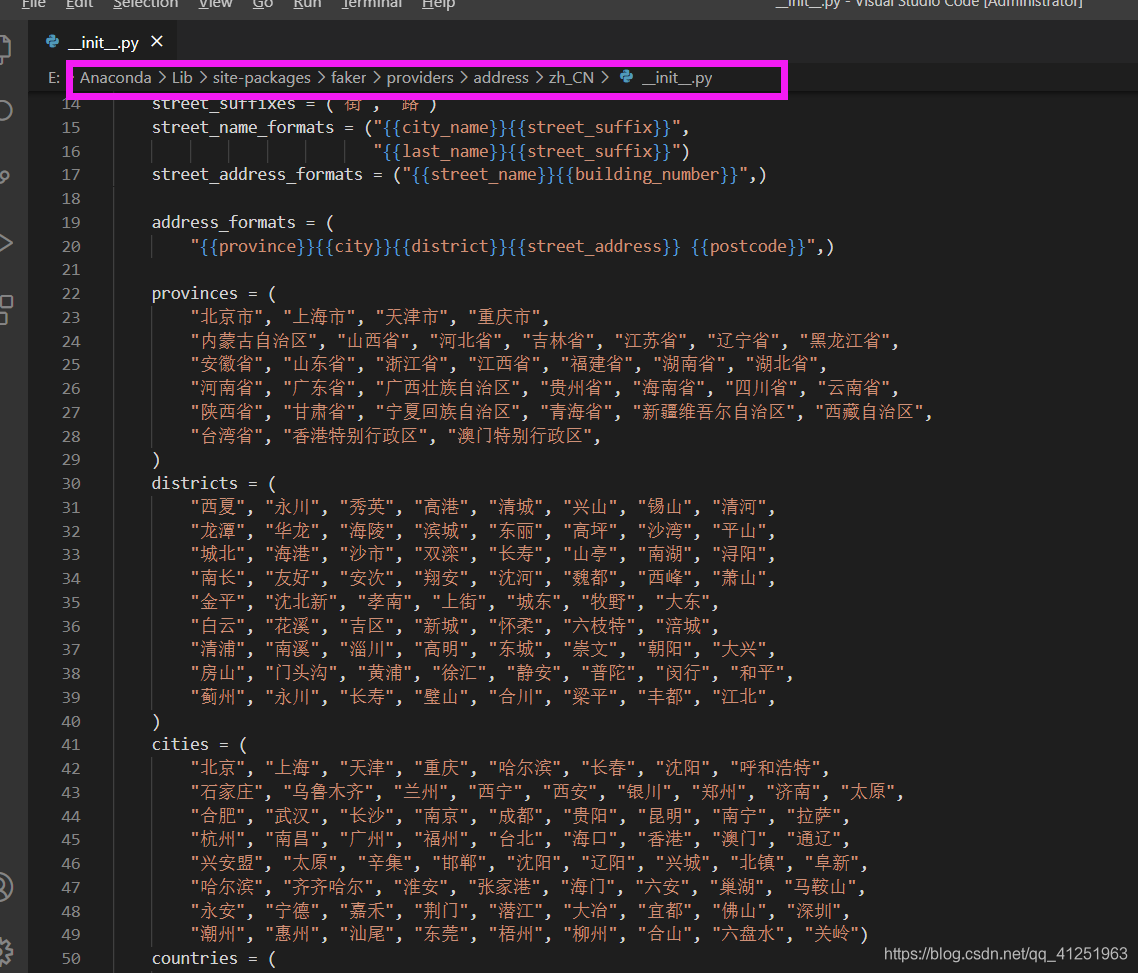Select faker in the breadcrumb
The width and height of the screenshot is (1138, 973).
pos(348,78)
